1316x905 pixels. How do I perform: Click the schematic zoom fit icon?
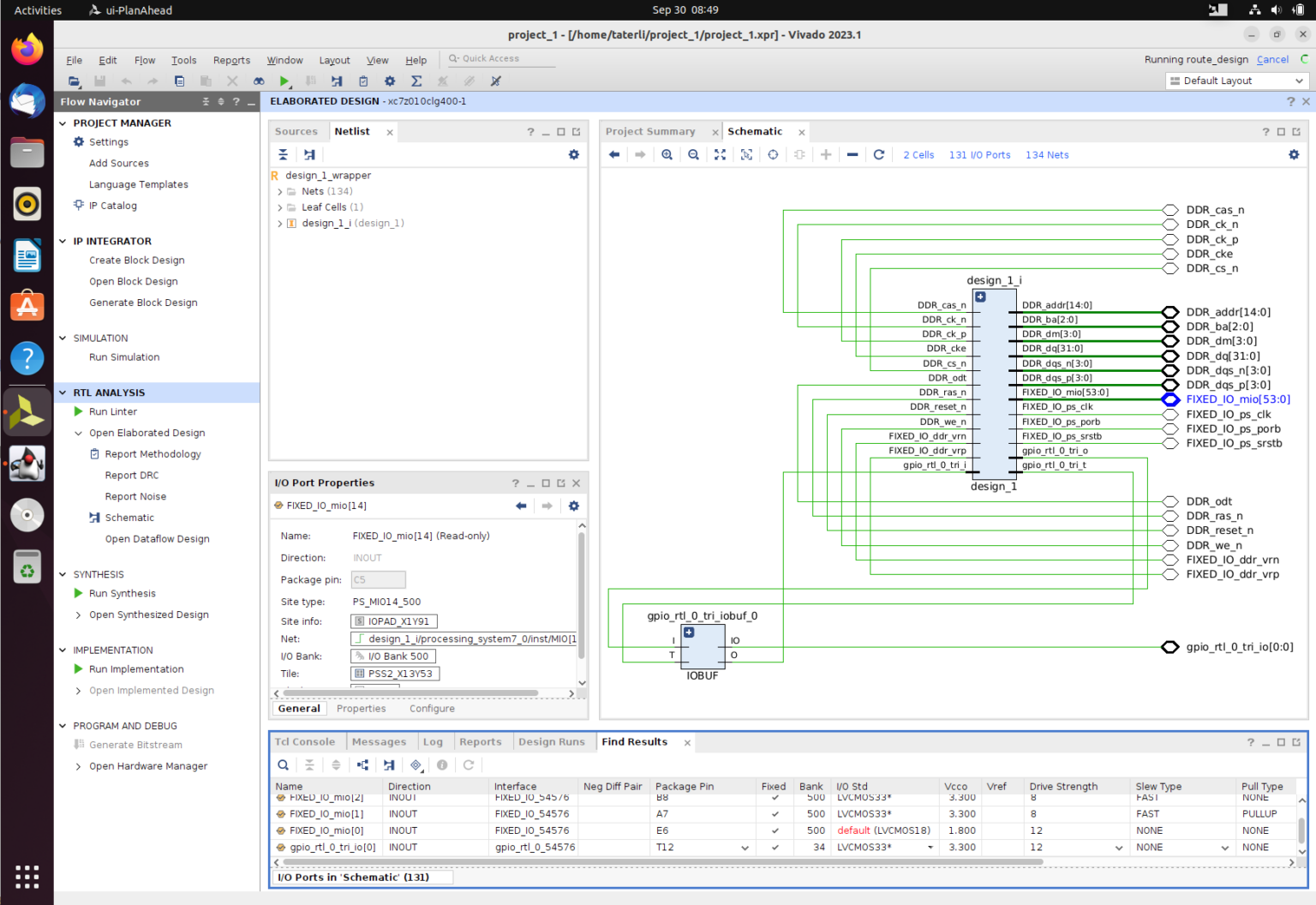[x=720, y=155]
